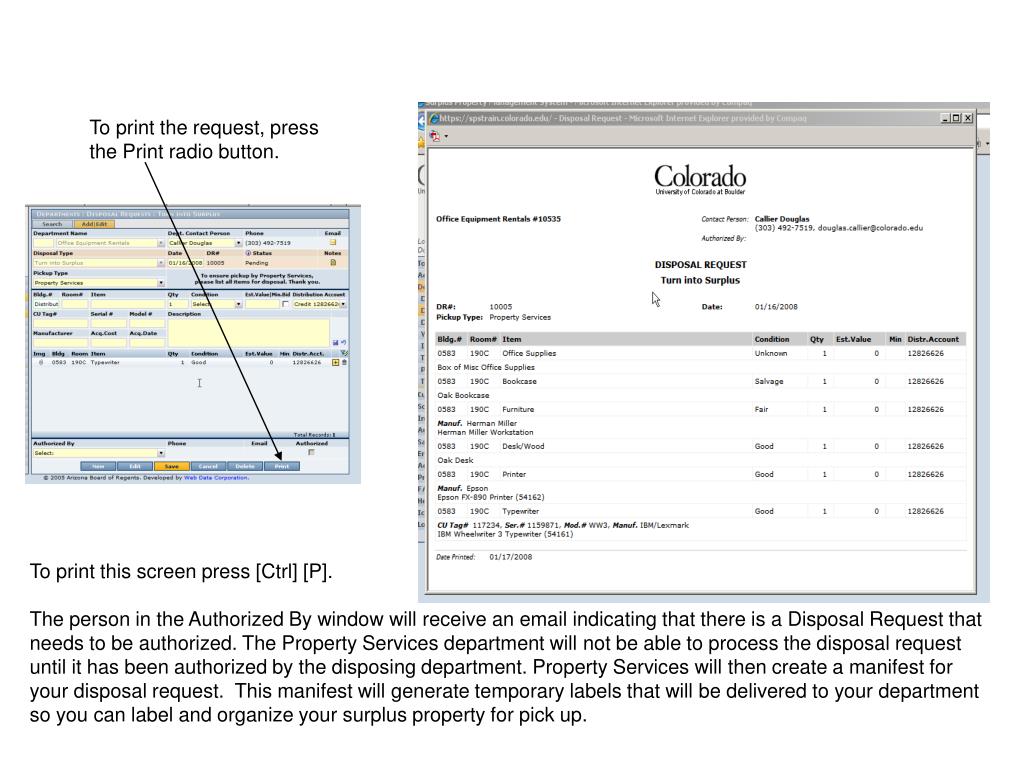
Task: Click the New button
Action: coord(98,466)
